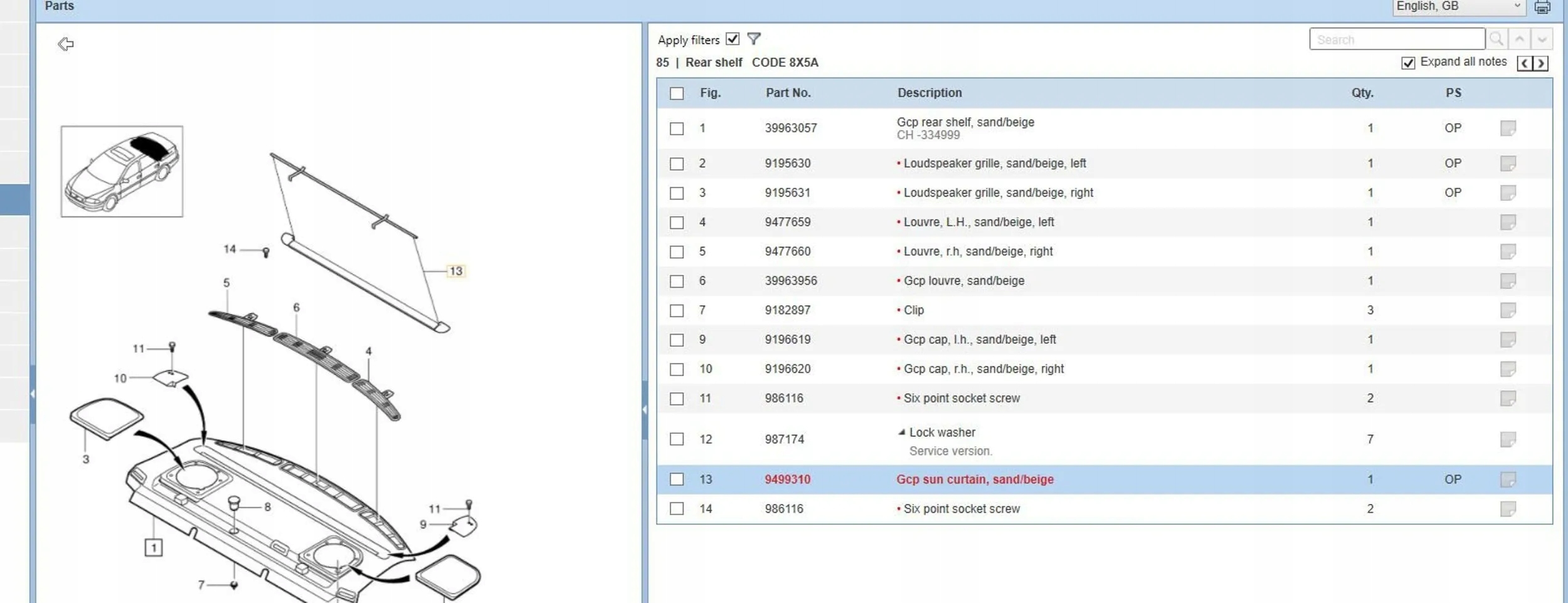Focus the Search input field
This screenshot has width=1568, height=603.
(1396, 39)
